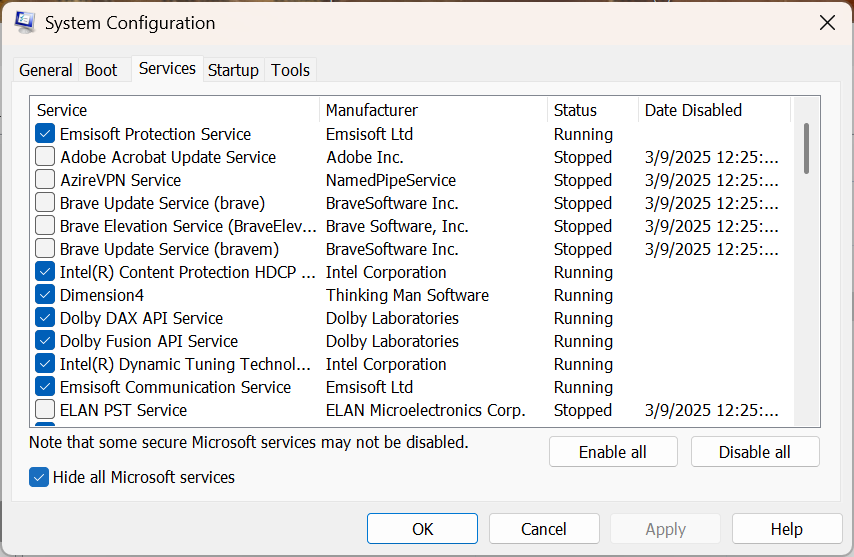
Task: Disable the Dimension4 service checkbox
Action: [x=45, y=295]
